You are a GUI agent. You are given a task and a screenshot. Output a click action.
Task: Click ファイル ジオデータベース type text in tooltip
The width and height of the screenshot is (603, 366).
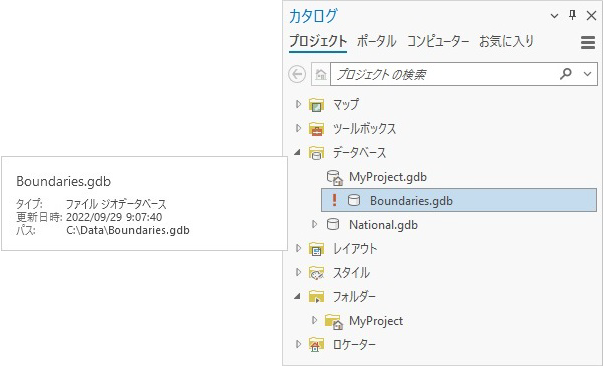point(116,204)
